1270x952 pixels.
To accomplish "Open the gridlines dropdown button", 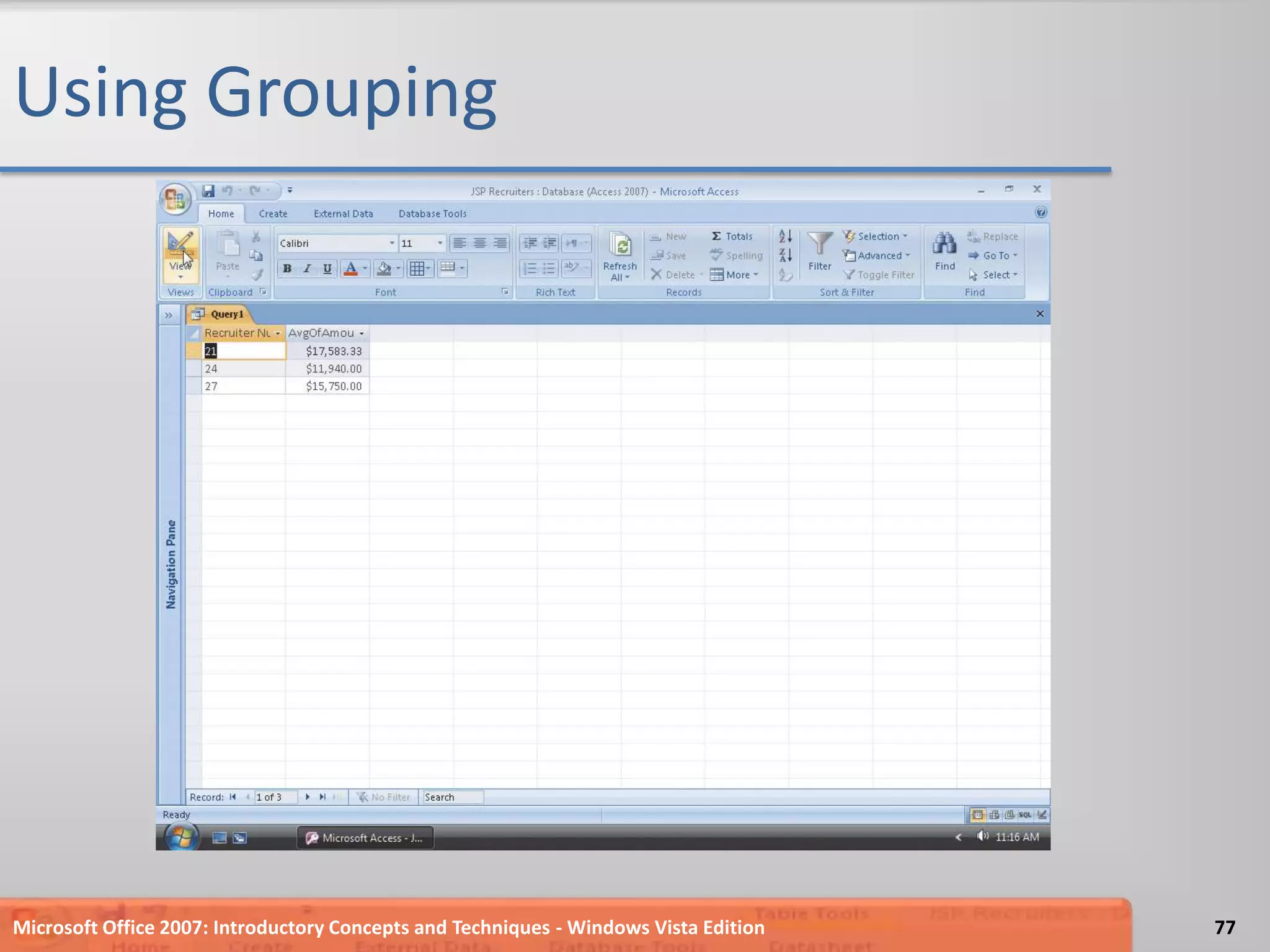I will 420,268.
